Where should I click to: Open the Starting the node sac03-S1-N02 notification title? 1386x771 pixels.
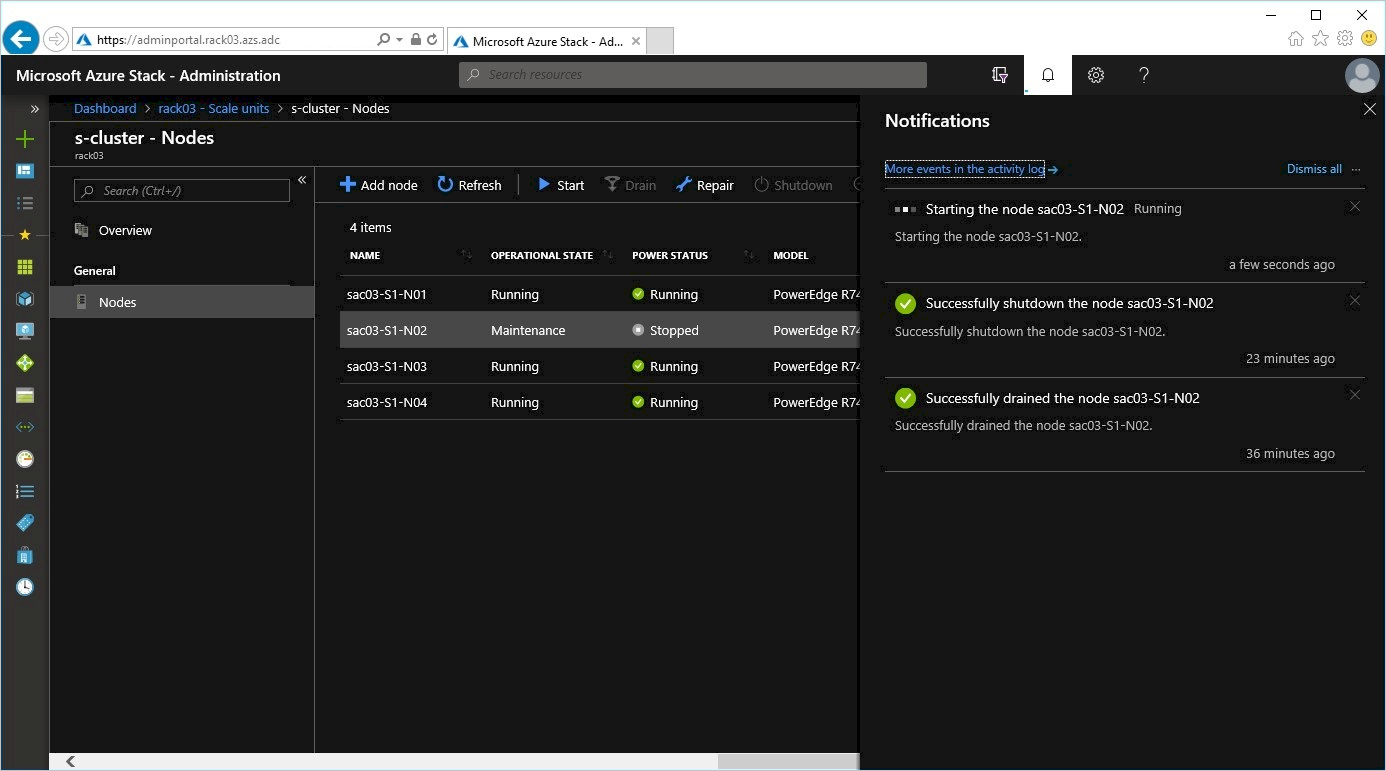click(x=1025, y=209)
